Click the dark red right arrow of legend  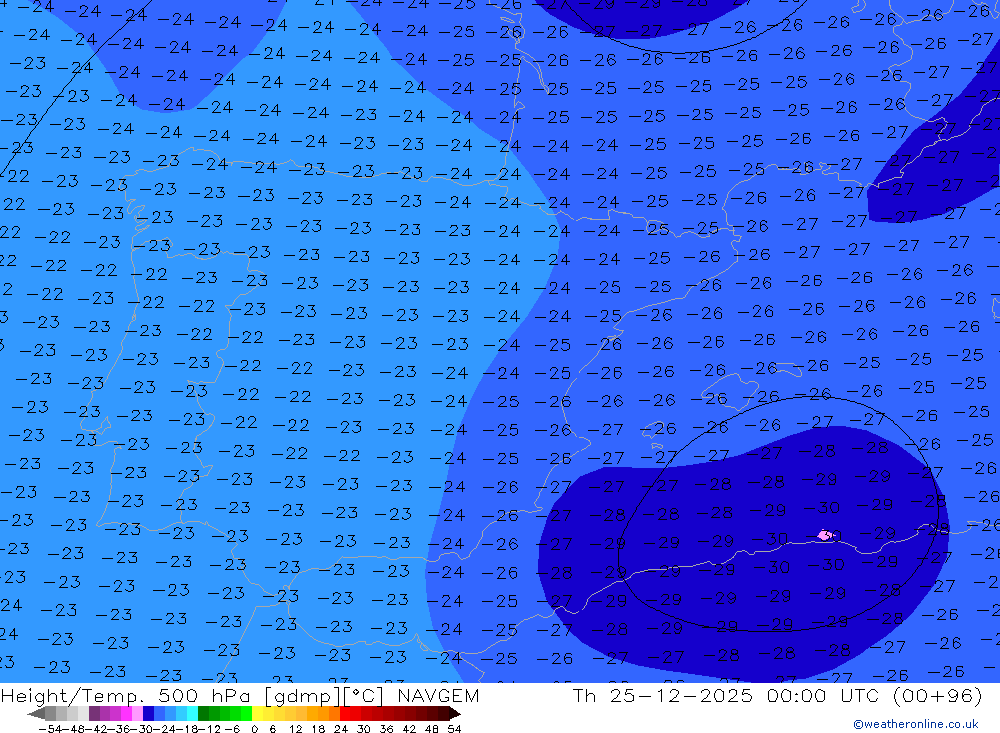(x=455, y=714)
